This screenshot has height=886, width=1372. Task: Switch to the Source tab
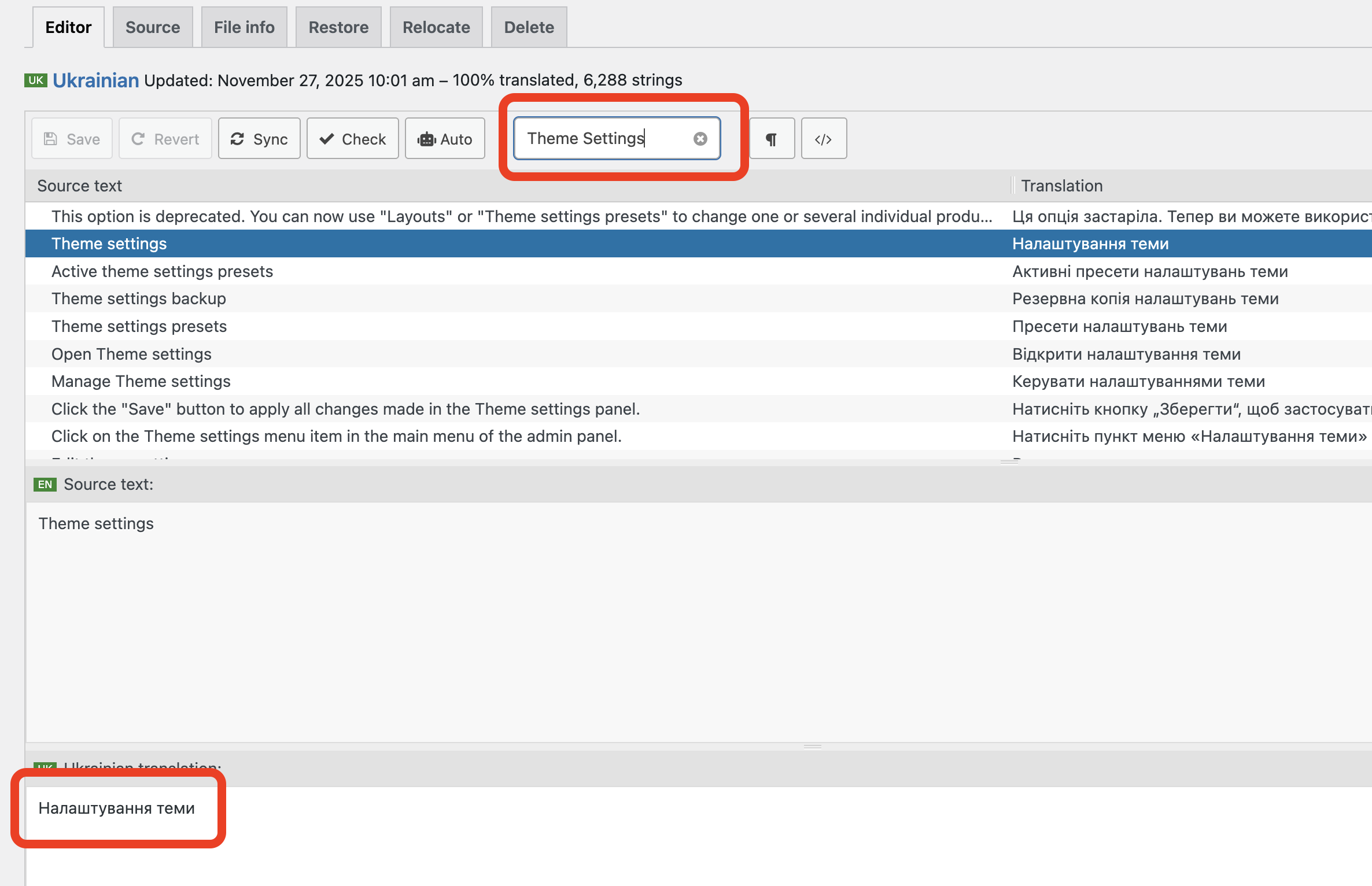pyautogui.click(x=153, y=27)
